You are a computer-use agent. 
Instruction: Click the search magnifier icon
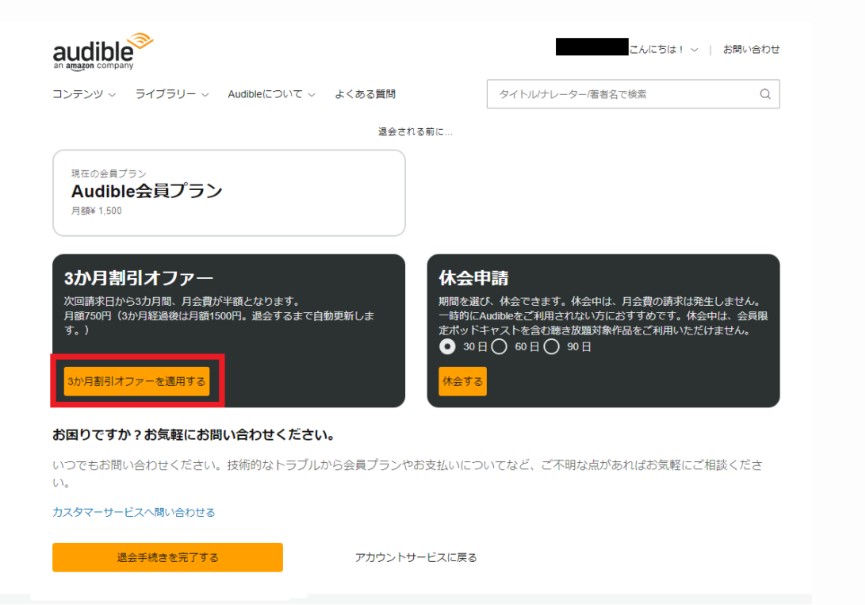click(765, 95)
